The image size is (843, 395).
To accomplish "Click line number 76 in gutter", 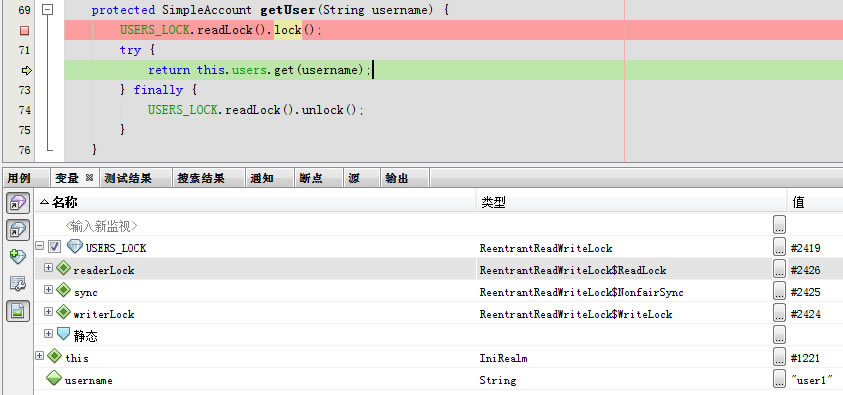I will [x=25, y=150].
